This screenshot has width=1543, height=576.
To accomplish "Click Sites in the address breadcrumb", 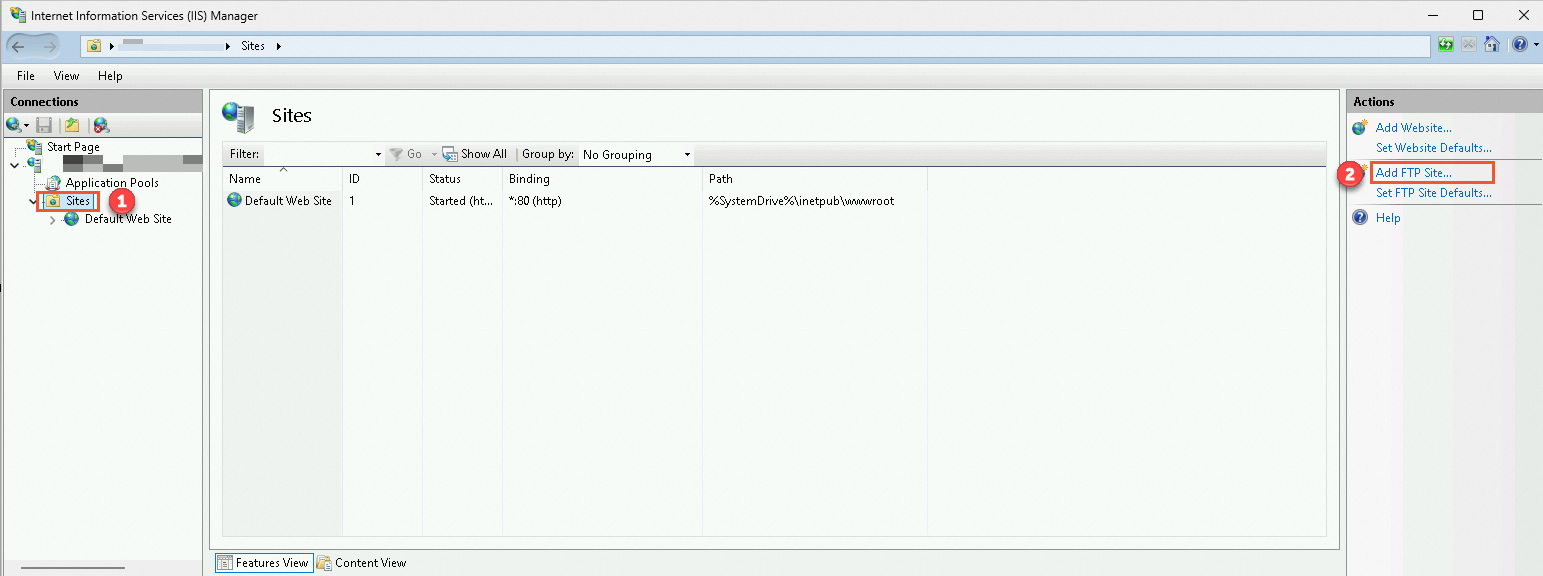I will tap(253, 46).
